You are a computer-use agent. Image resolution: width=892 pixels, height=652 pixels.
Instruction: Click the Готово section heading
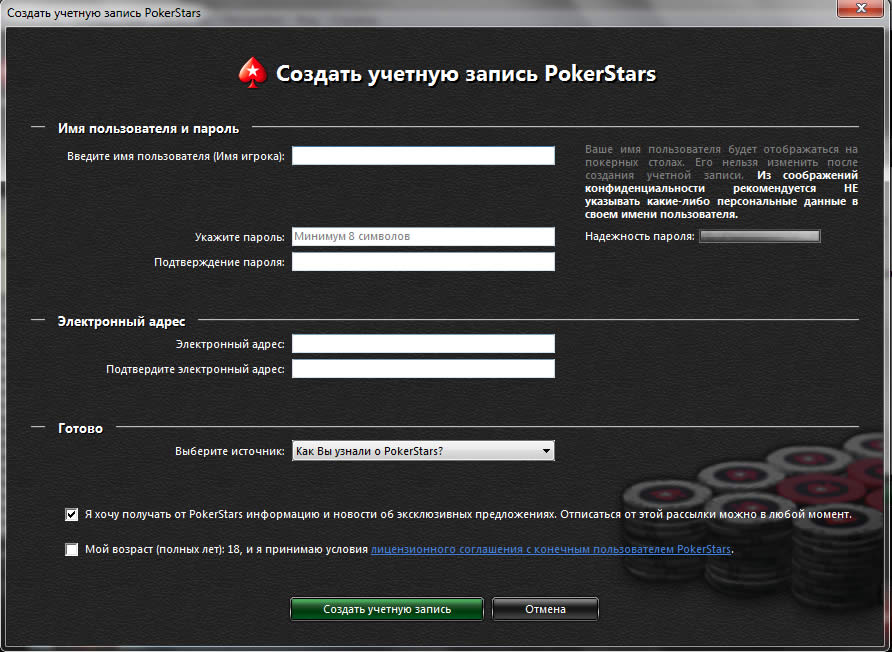pyautogui.click(x=80, y=428)
